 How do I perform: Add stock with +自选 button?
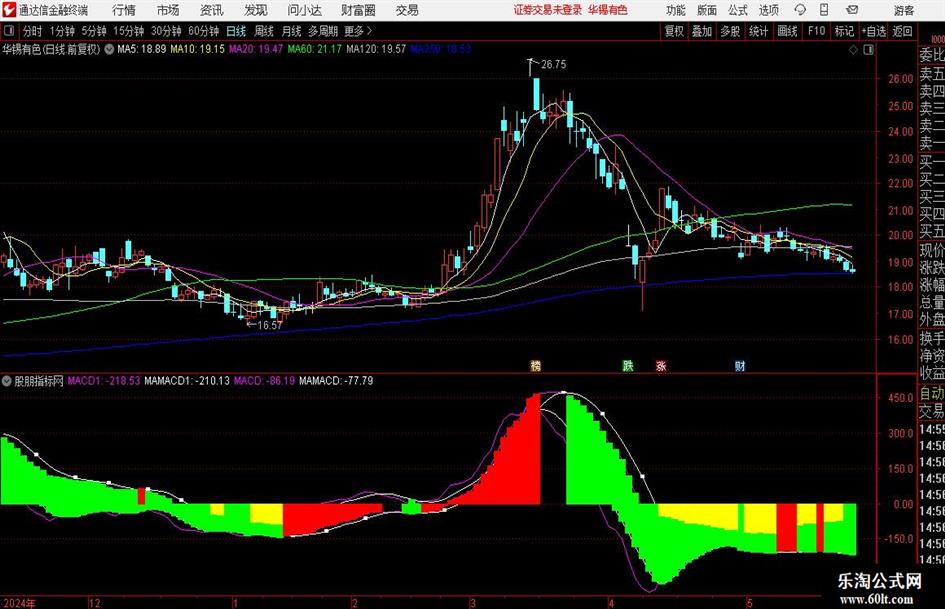click(x=874, y=31)
